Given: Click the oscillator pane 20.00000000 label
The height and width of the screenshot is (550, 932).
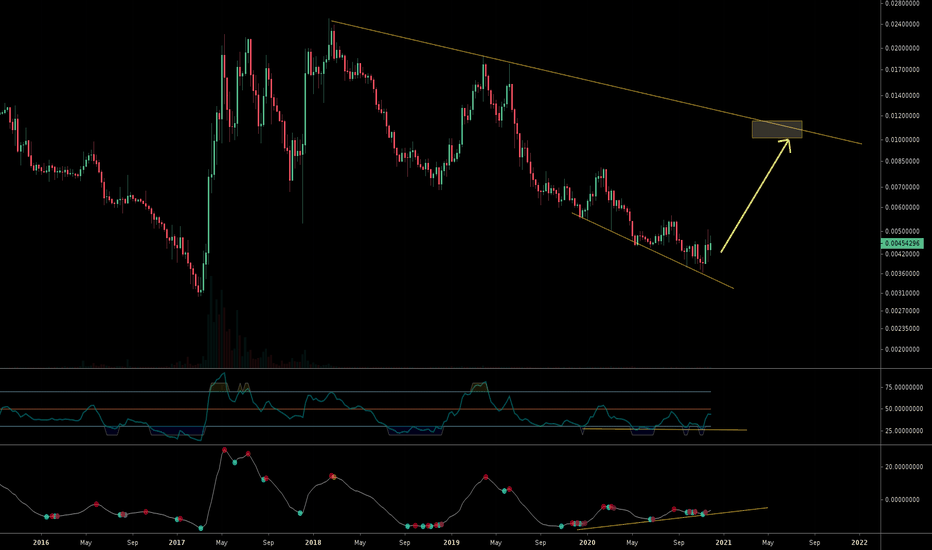Looking at the screenshot, I should [904, 467].
